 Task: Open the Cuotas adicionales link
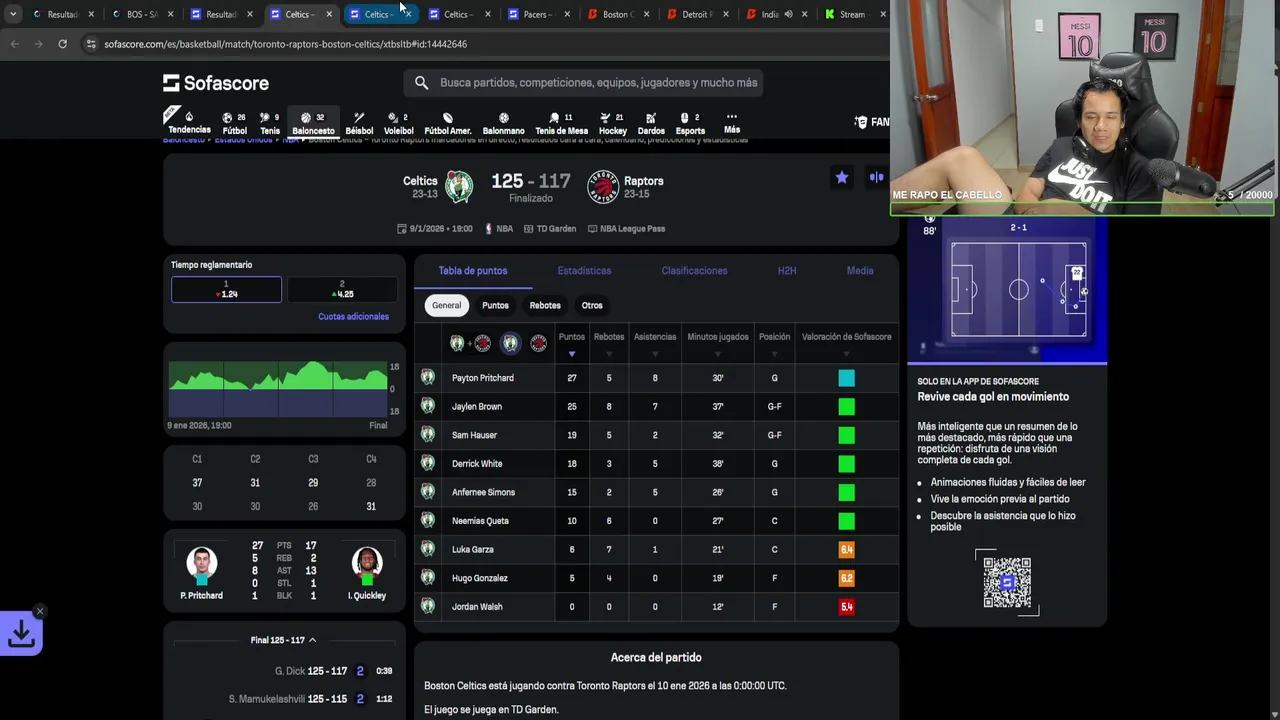pos(353,317)
